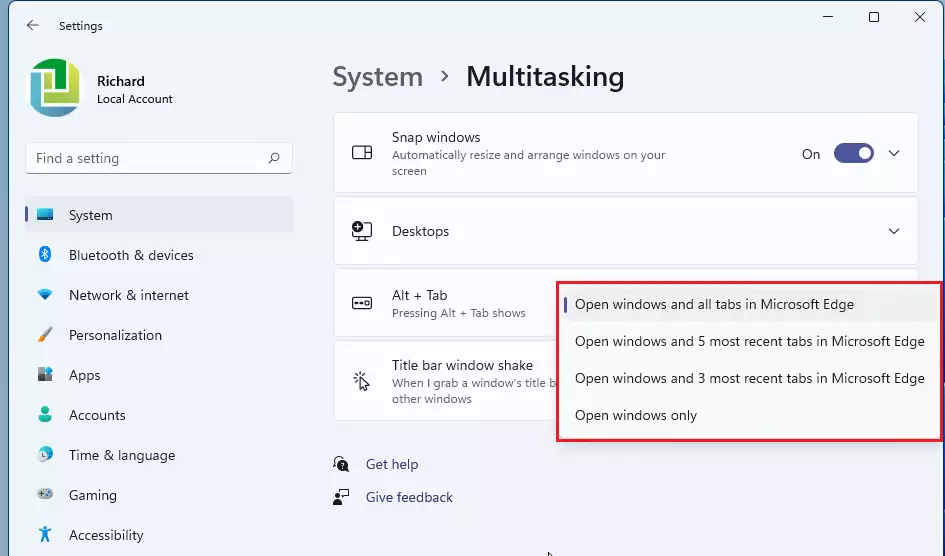The image size is (945, 556).
Task: Select System in the sidebar
Action: [90, 215]
